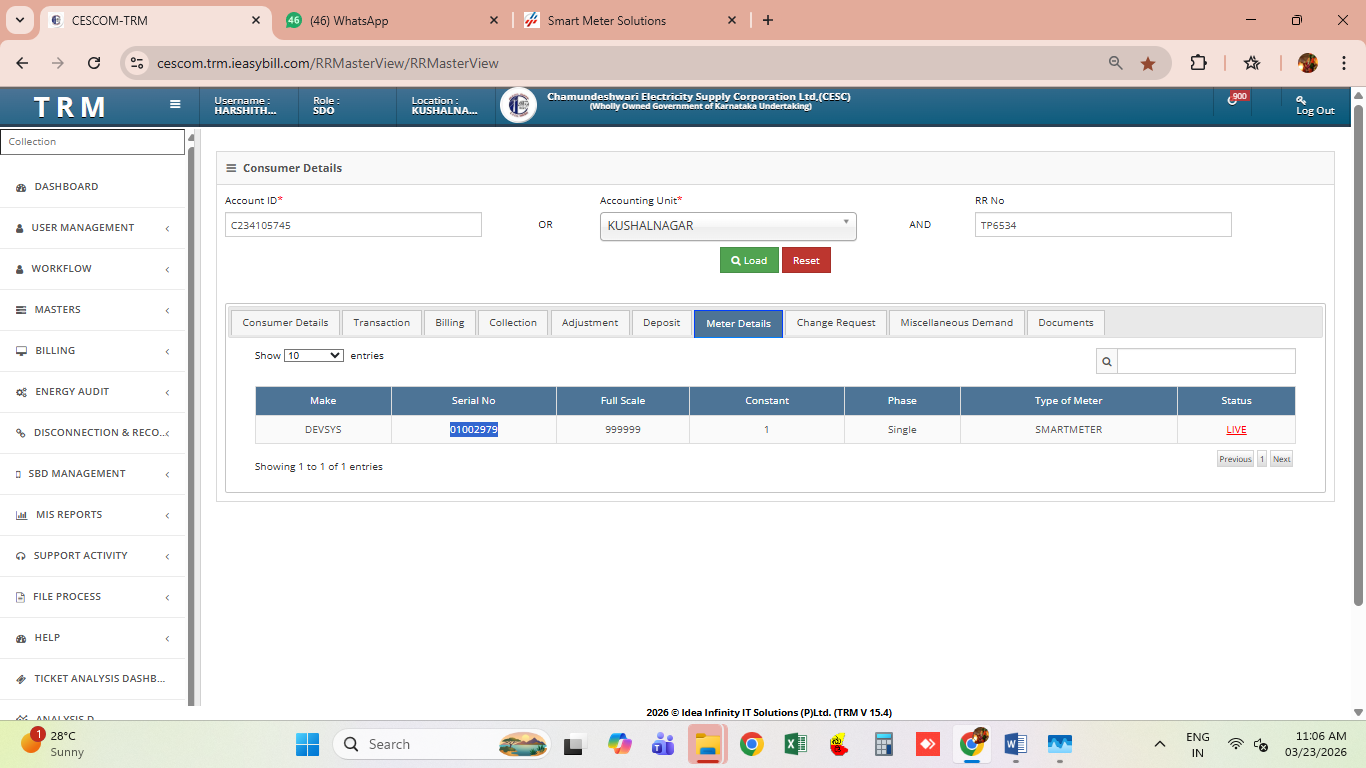
Task: Open Microsoft Teams from the taskbar
Action: 662,744
